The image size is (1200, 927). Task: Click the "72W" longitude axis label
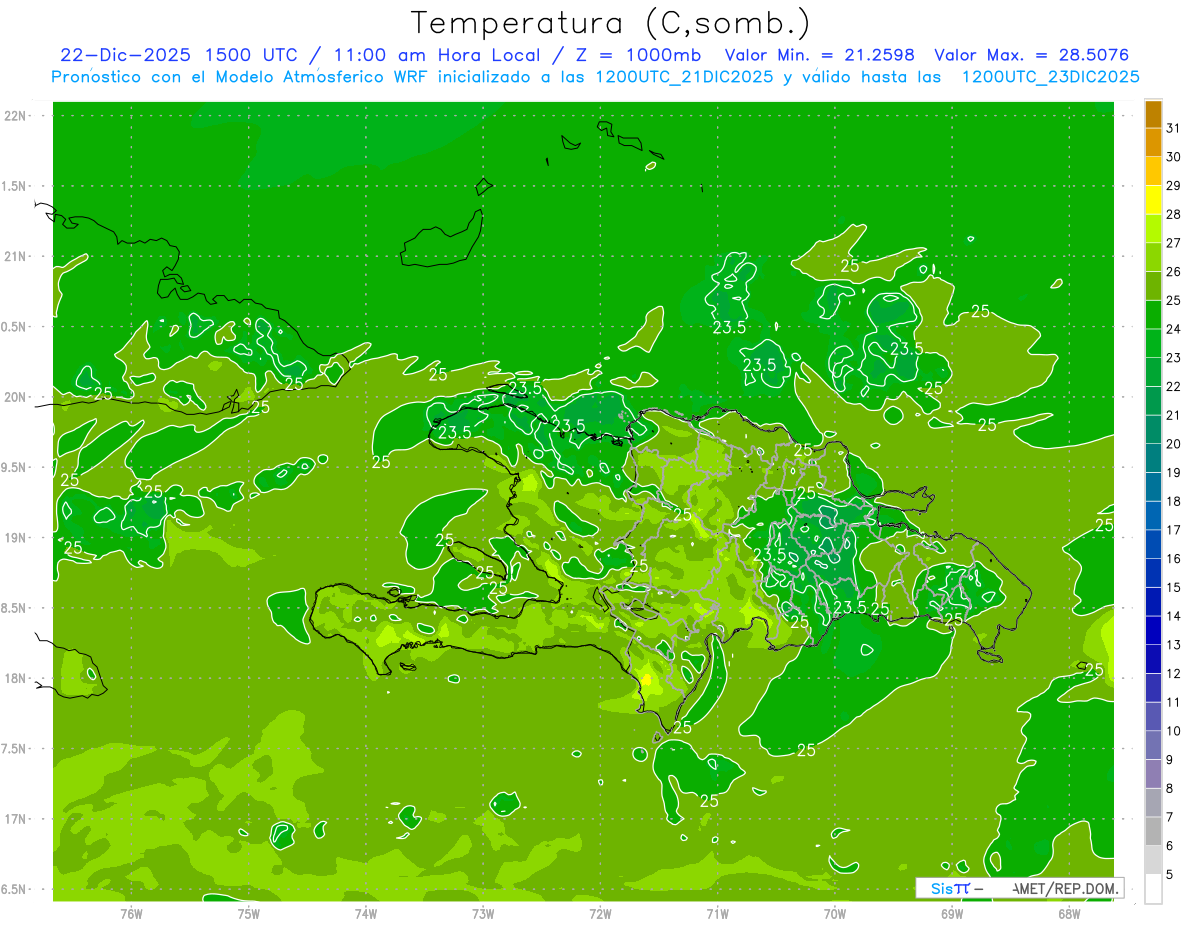tap(600, 914)
